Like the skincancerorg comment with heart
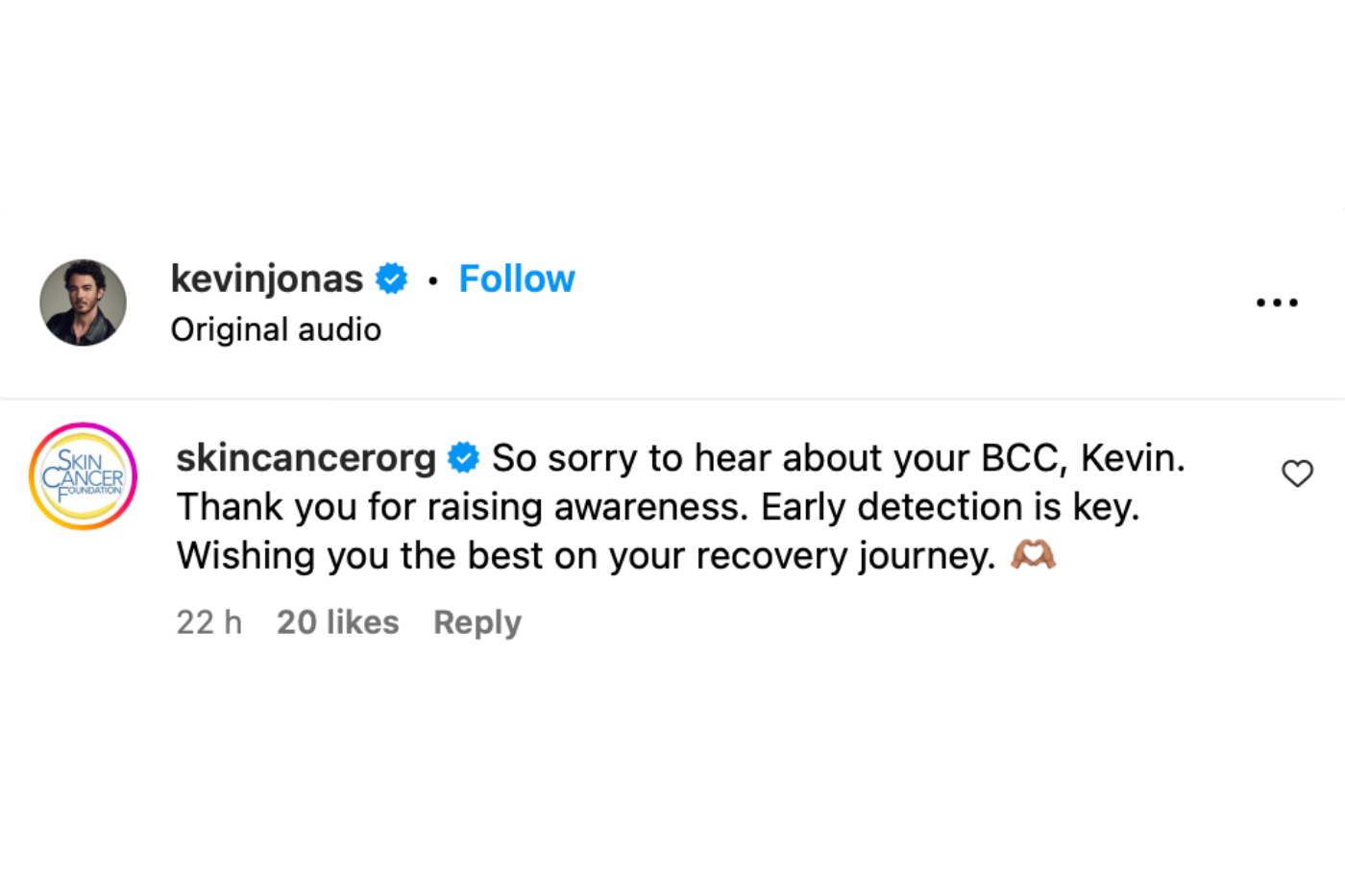This screenshot has width=1345, height=896. pyautogui.click(x=1297, y=473)
